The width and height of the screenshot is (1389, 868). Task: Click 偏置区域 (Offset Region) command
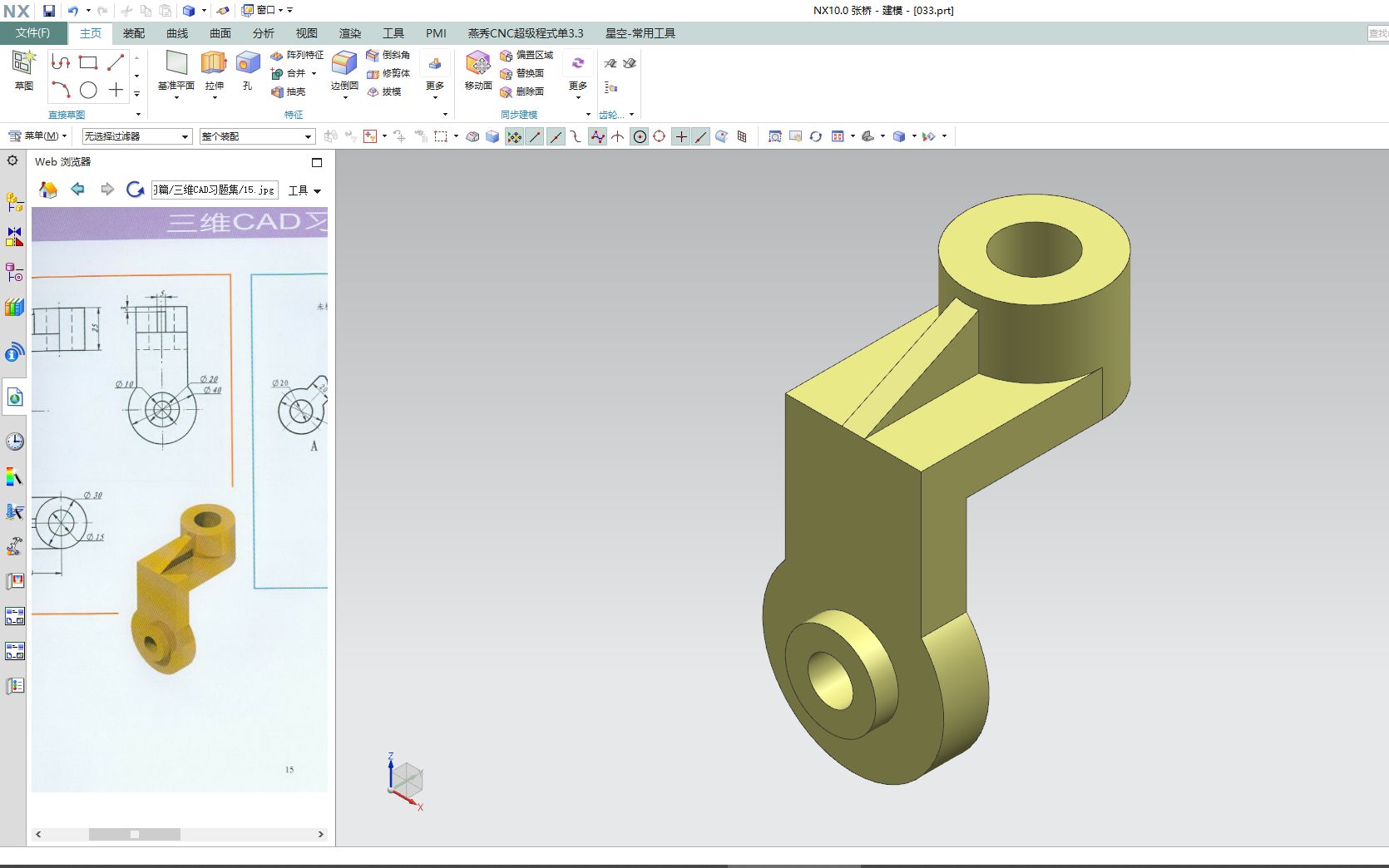point(526,55)
